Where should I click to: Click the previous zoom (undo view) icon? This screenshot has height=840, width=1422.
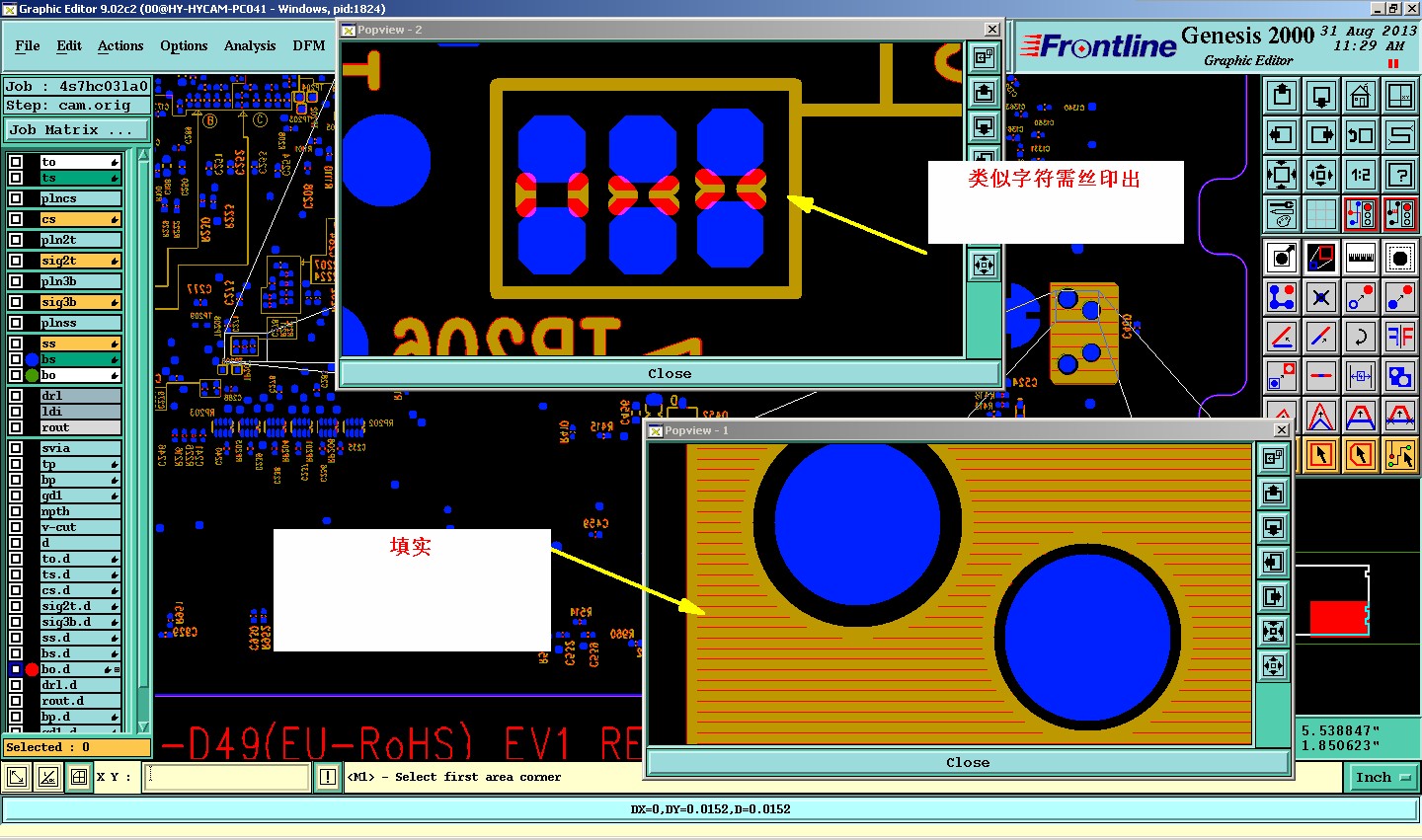click(x=1361, y=135)
